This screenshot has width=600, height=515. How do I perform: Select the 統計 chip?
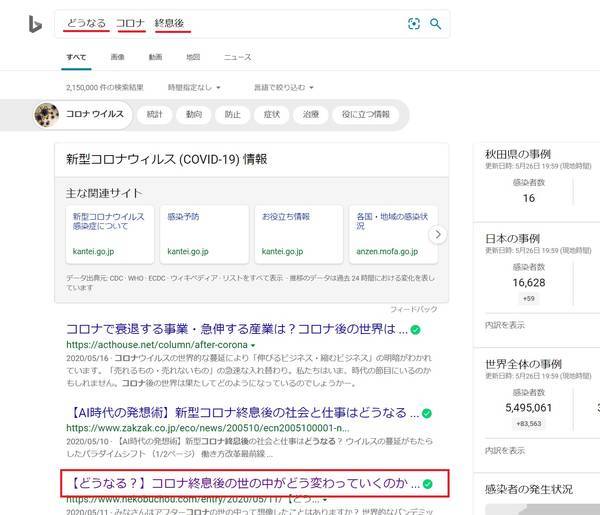pos(155,114)
